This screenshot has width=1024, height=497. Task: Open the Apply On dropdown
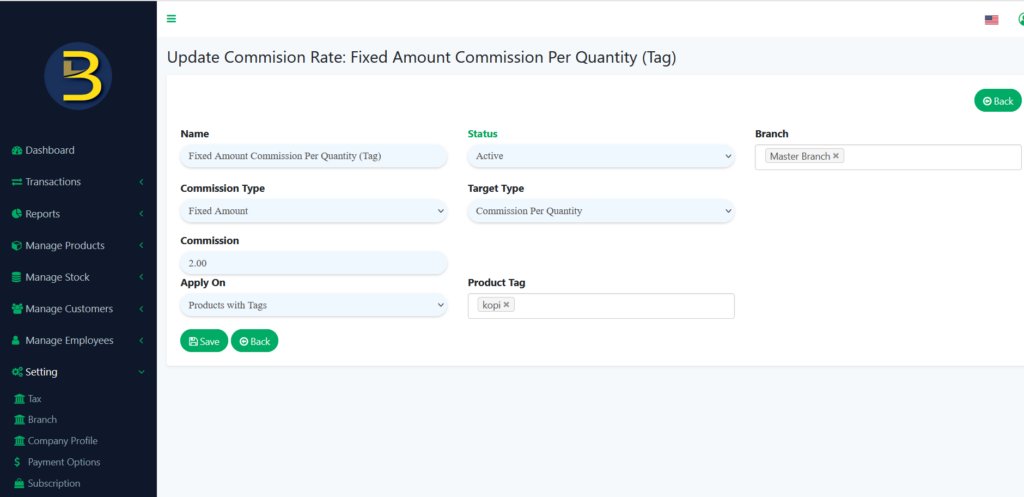[313, 305]
